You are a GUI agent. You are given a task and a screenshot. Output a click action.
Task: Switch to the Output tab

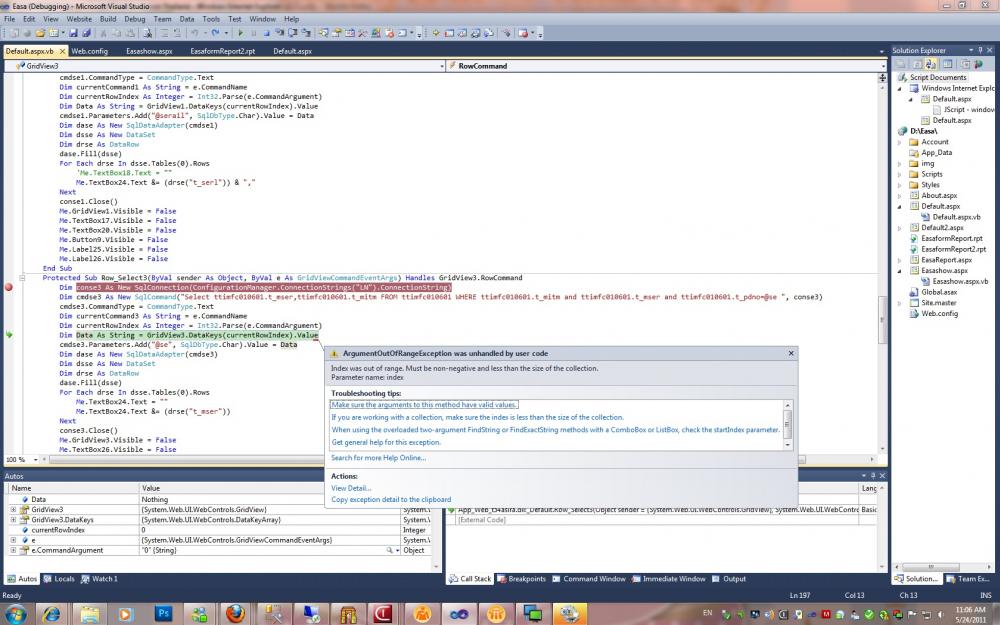tap(729, 579)
